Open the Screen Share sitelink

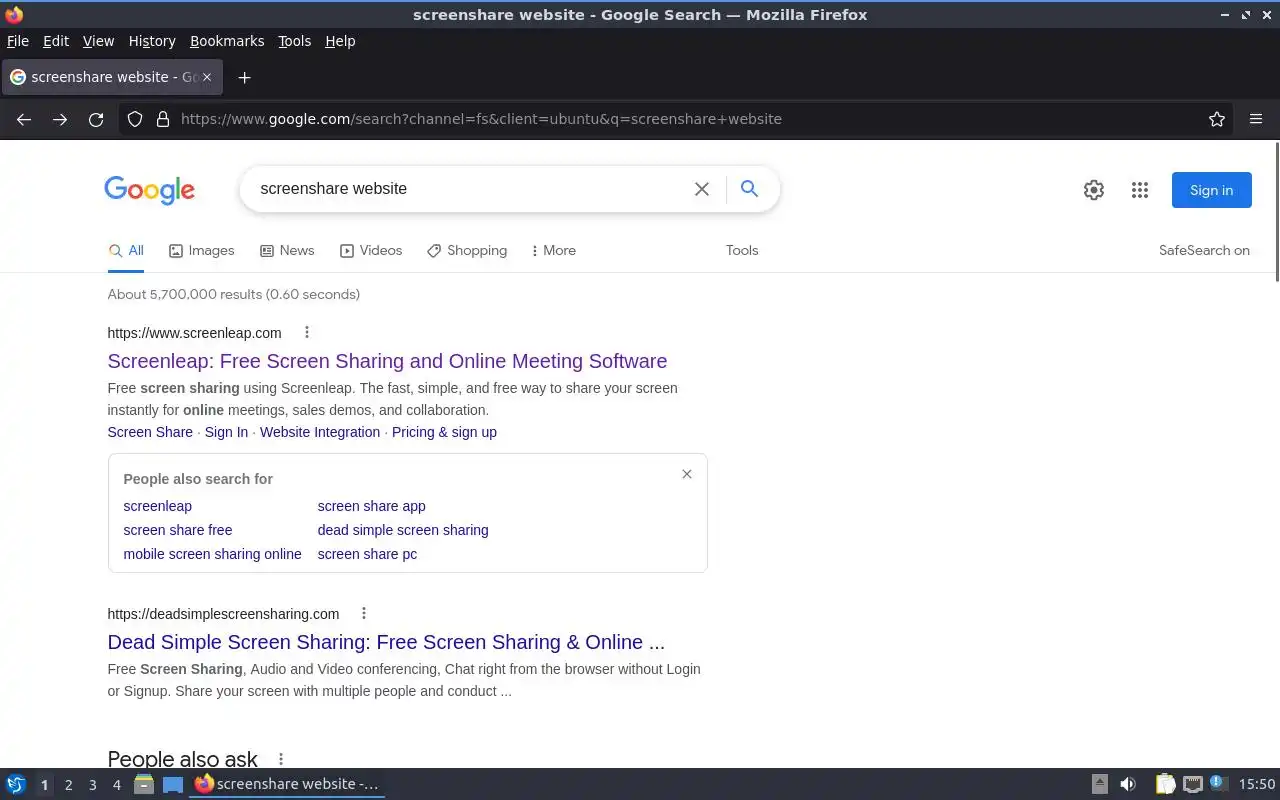(x=150, y=432)
